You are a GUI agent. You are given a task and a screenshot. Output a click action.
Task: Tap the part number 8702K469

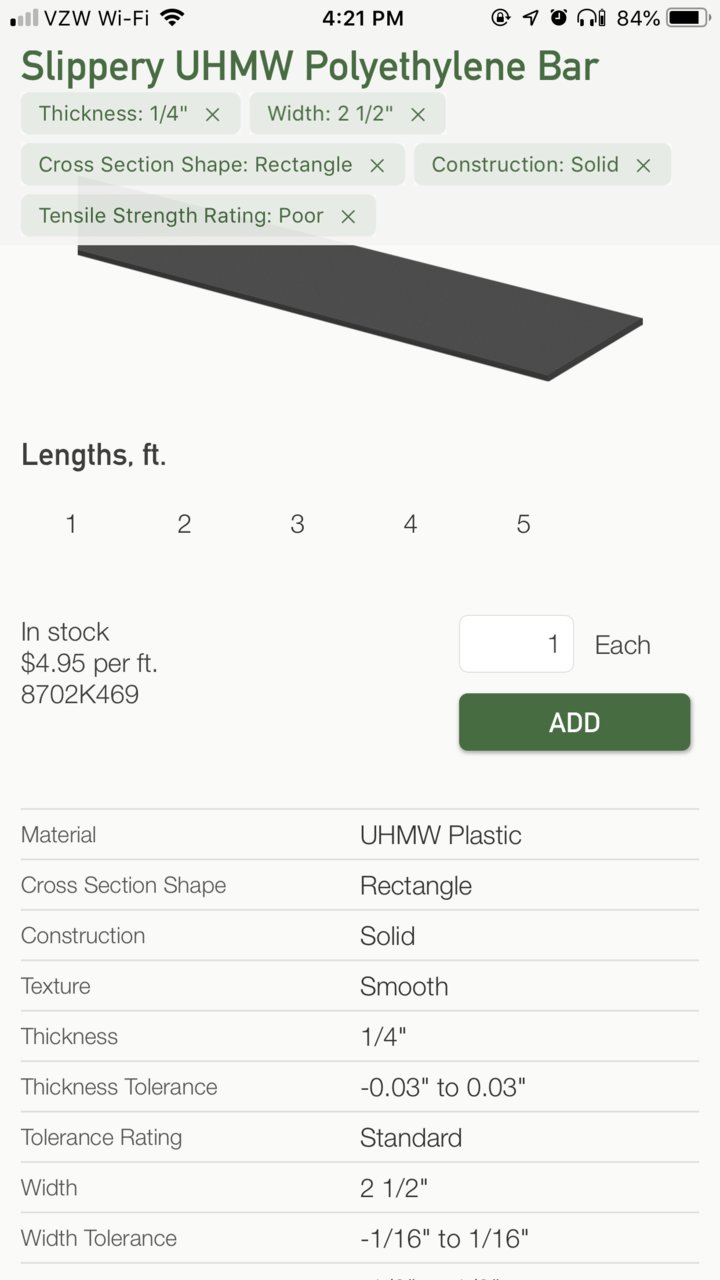(x=80, y=694)
